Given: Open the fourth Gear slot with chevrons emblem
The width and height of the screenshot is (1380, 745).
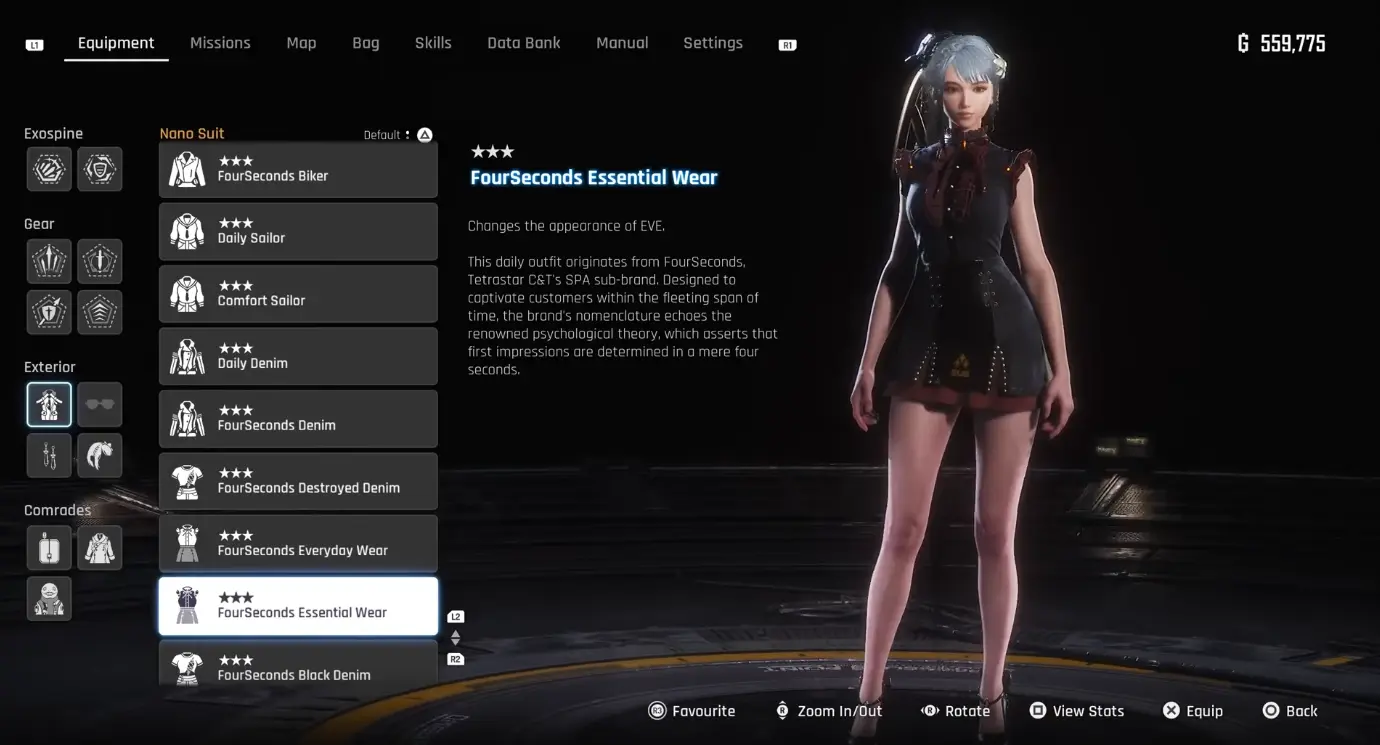Looking at the screenshot, I should (100, 312).
